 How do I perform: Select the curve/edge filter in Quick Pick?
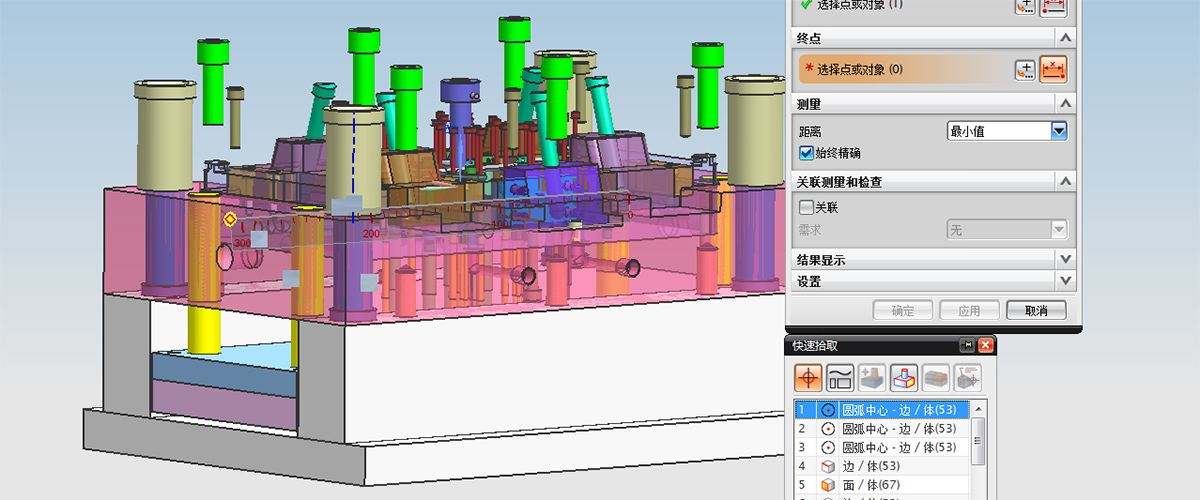pyautogui.click(x=840, y=377)
